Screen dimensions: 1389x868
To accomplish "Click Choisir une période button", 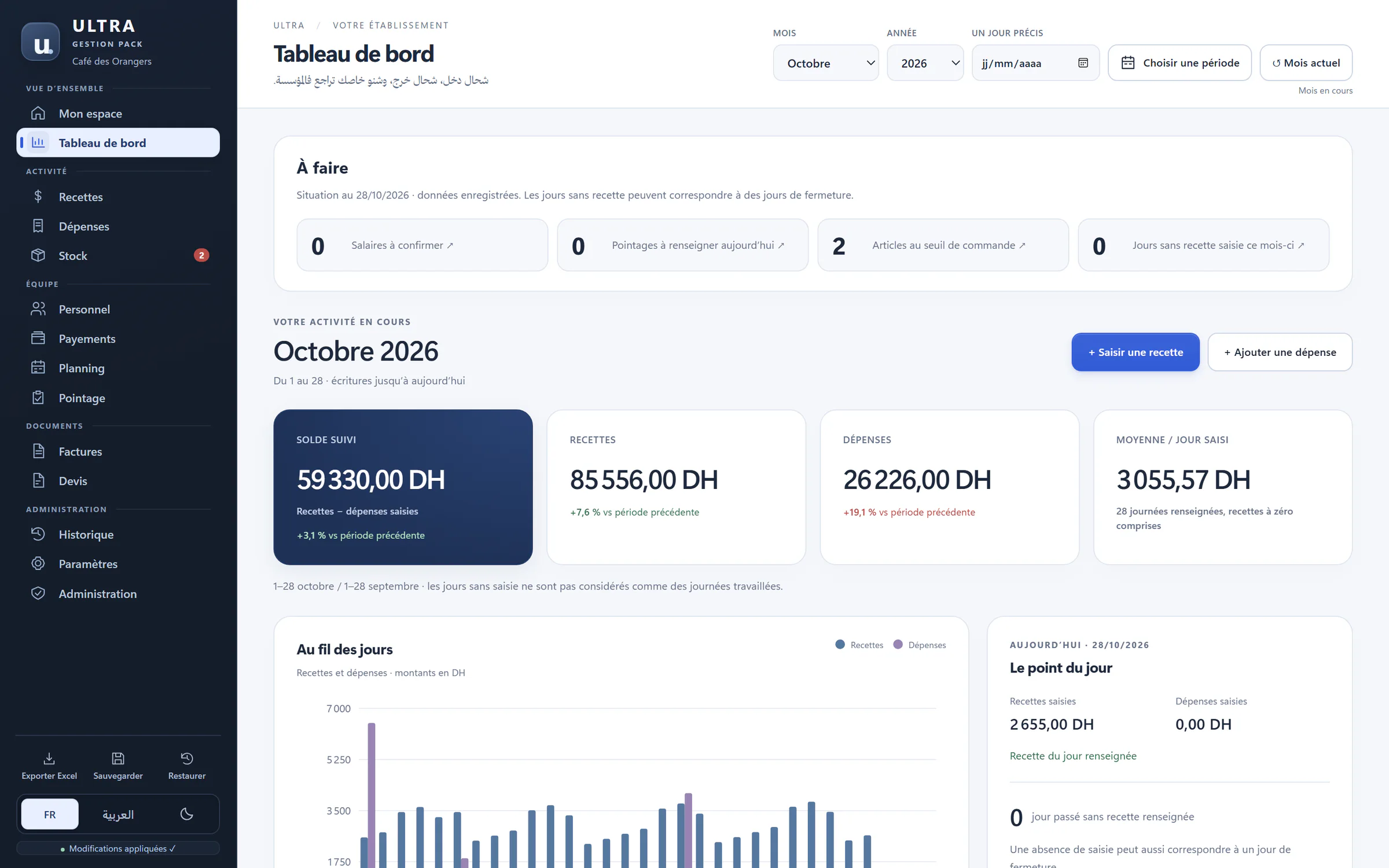I will 1179,63.
